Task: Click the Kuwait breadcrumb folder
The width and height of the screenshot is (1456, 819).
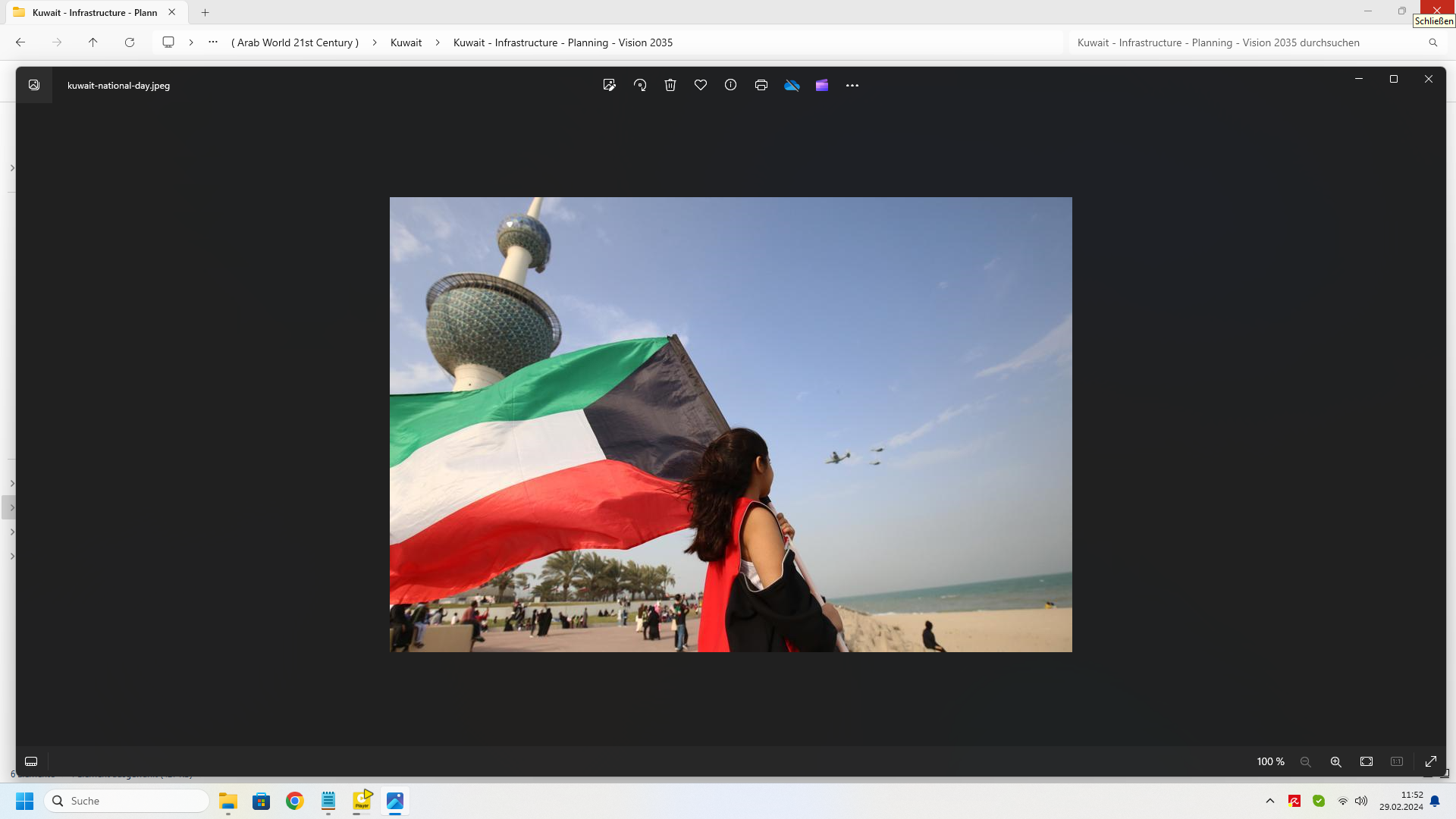Action: coord(406,42)
